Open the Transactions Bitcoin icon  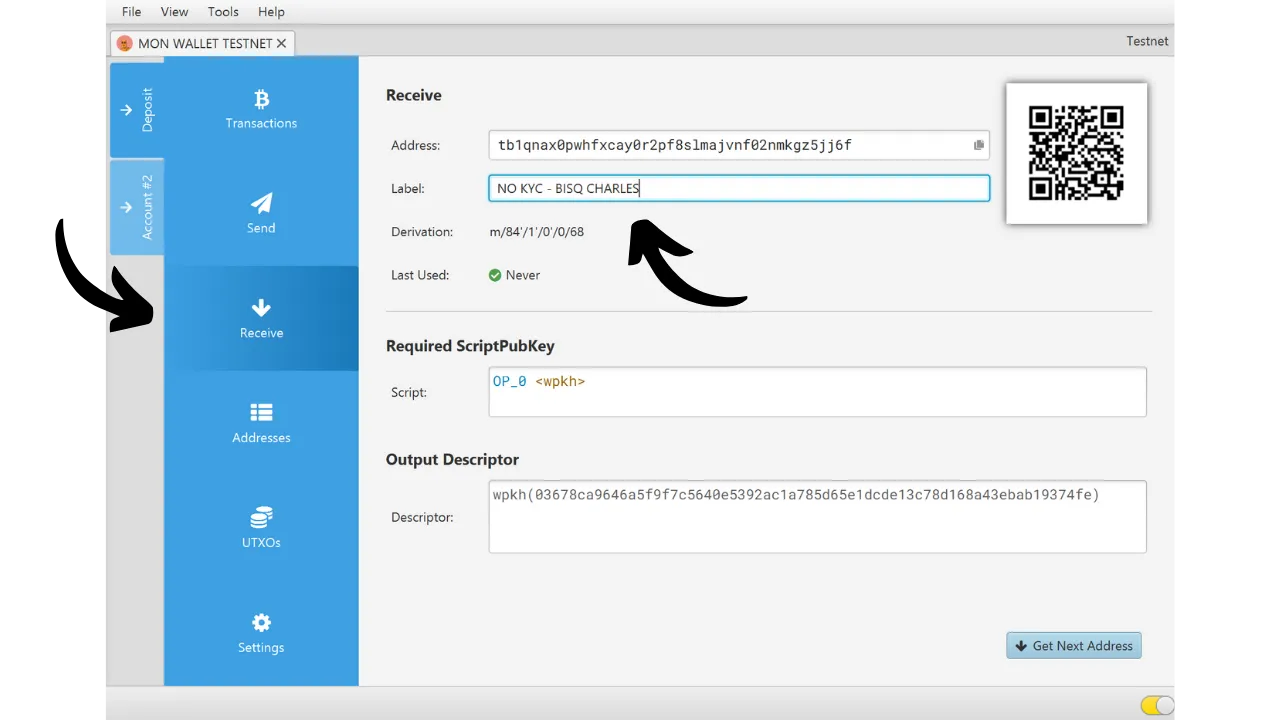pyautogui.click(x=261, y=99)
